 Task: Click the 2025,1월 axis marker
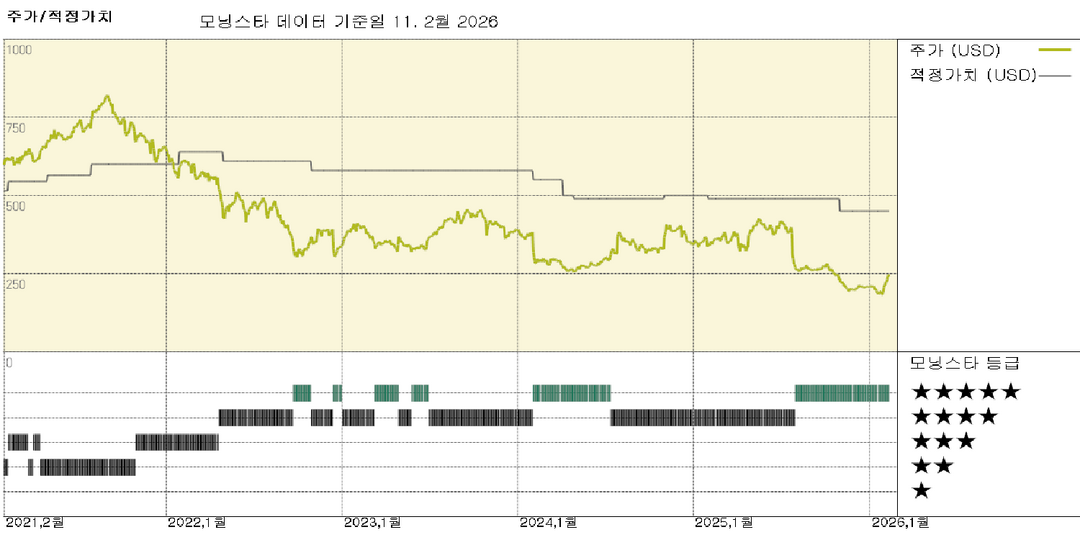[723, 522]
